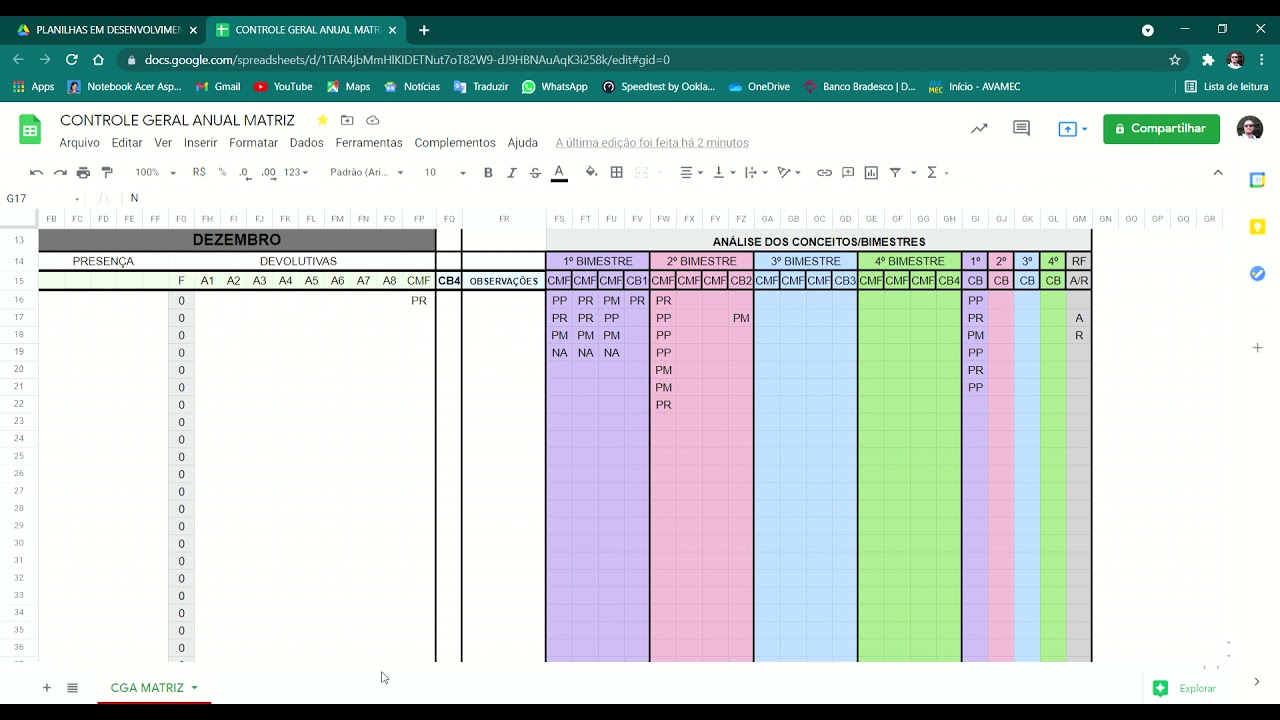Open Google Tasks side panel
The width and height of the screenshot is (1280, 720).
point(1257,273)
